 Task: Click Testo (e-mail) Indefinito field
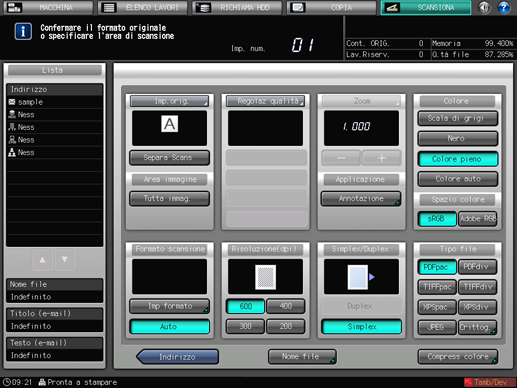54,355
